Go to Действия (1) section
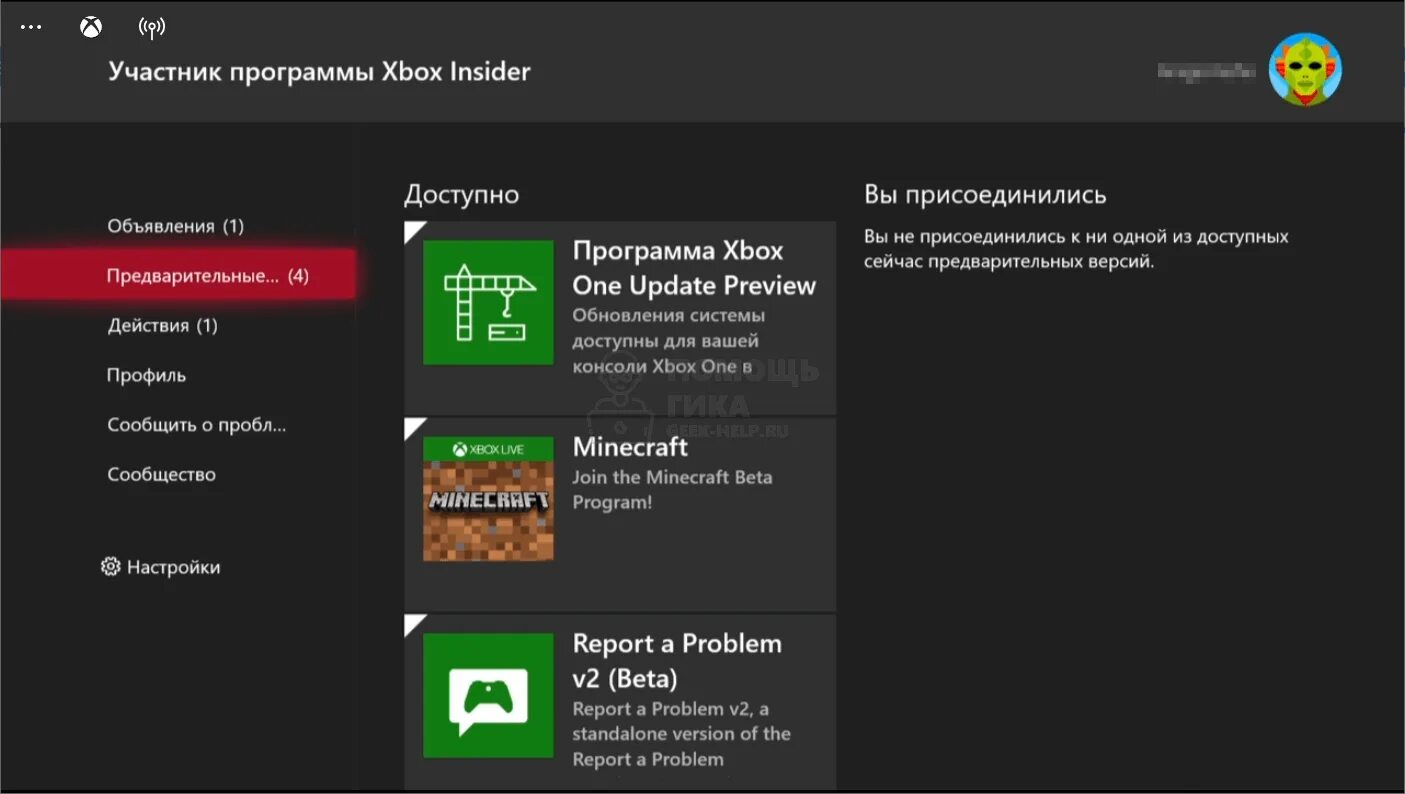 coord(162,325)
